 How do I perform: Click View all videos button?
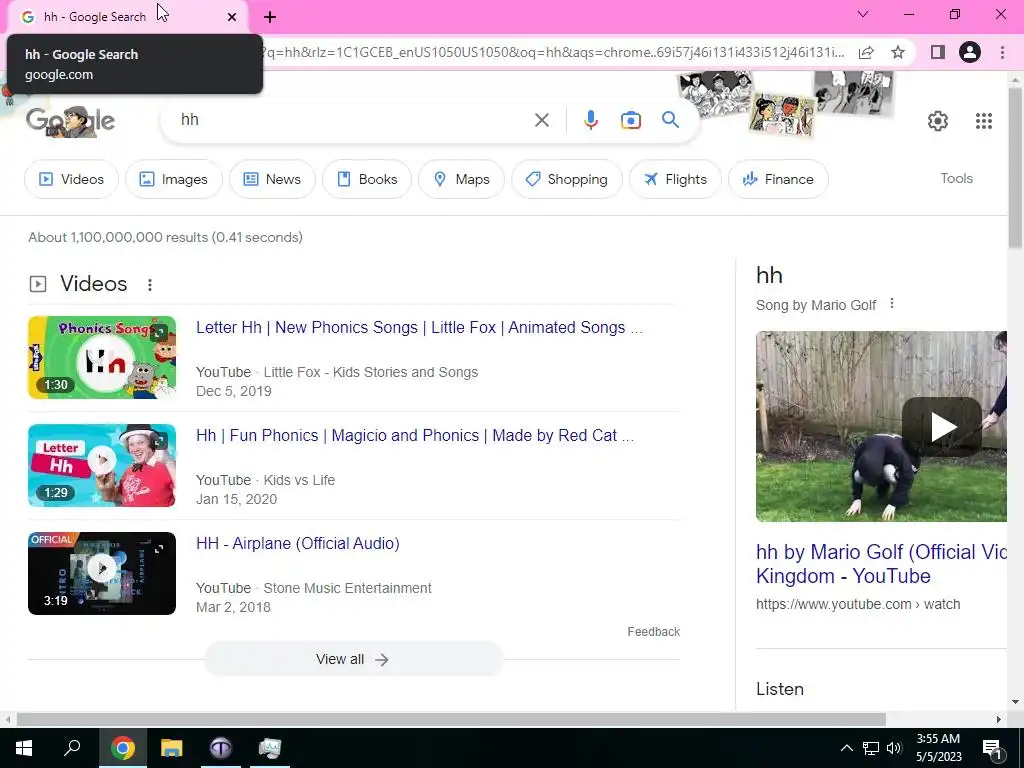[353, 659]
